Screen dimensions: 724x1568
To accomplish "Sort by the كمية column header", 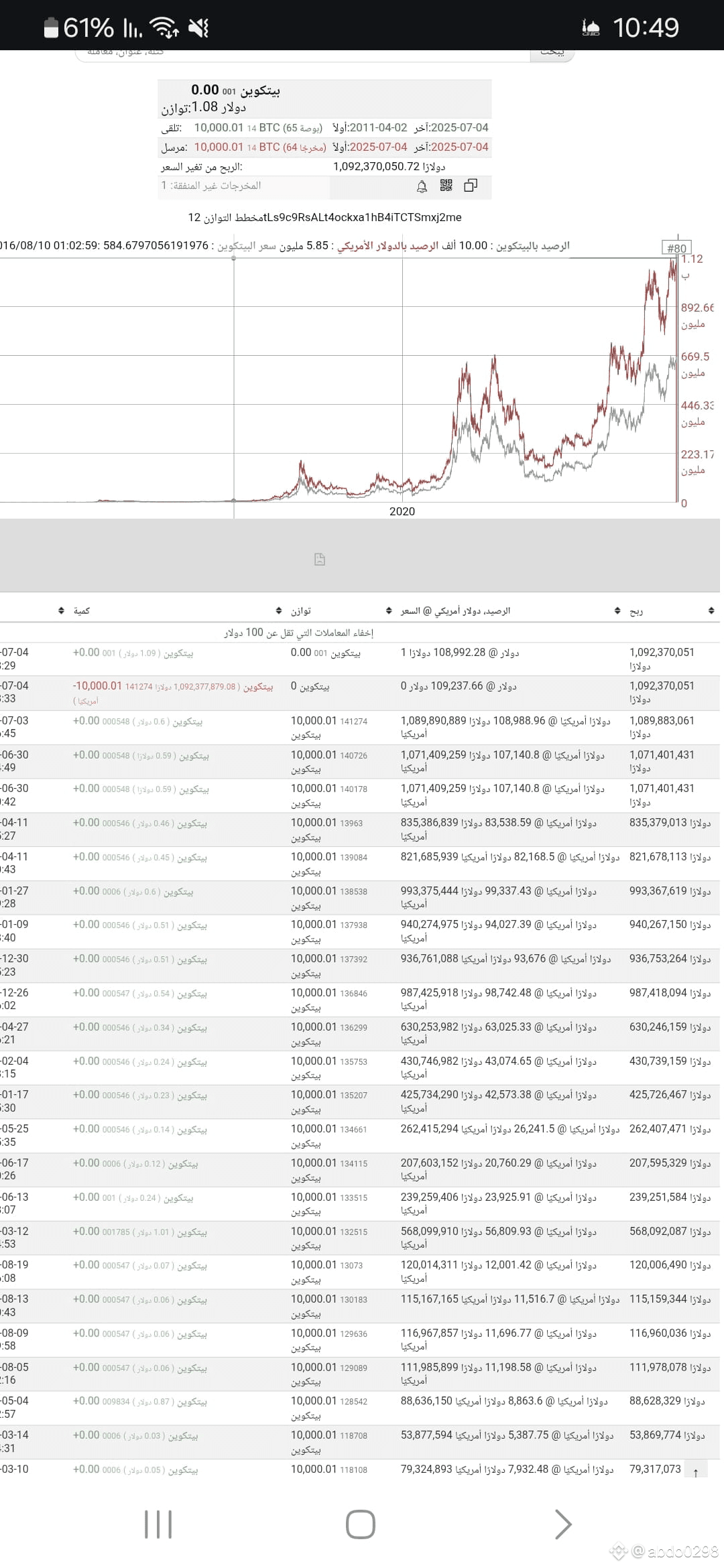I will tap(82, 610).
